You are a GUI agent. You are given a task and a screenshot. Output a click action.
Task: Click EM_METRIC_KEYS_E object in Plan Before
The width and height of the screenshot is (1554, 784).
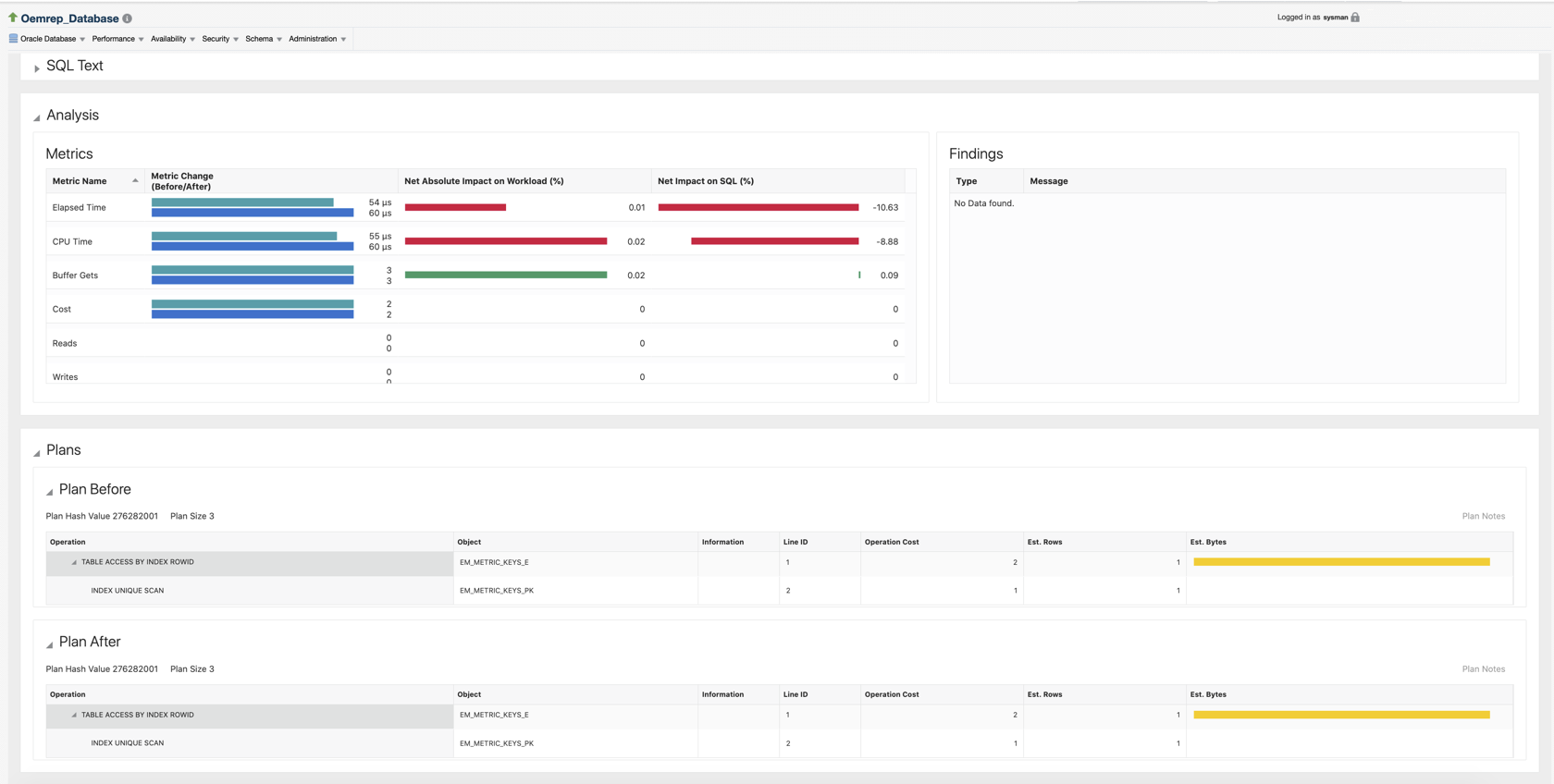point(494,562)
